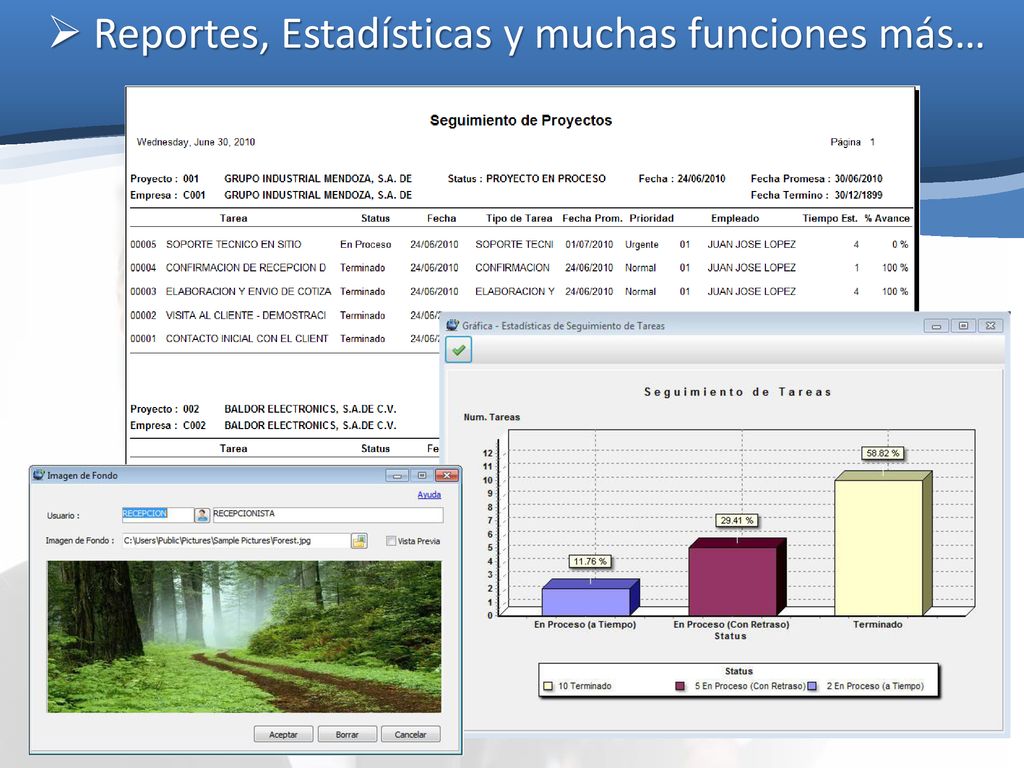Click the yellow Terminado legend swatch
The height and width of the screenshot is (768, 1024).
548,686
